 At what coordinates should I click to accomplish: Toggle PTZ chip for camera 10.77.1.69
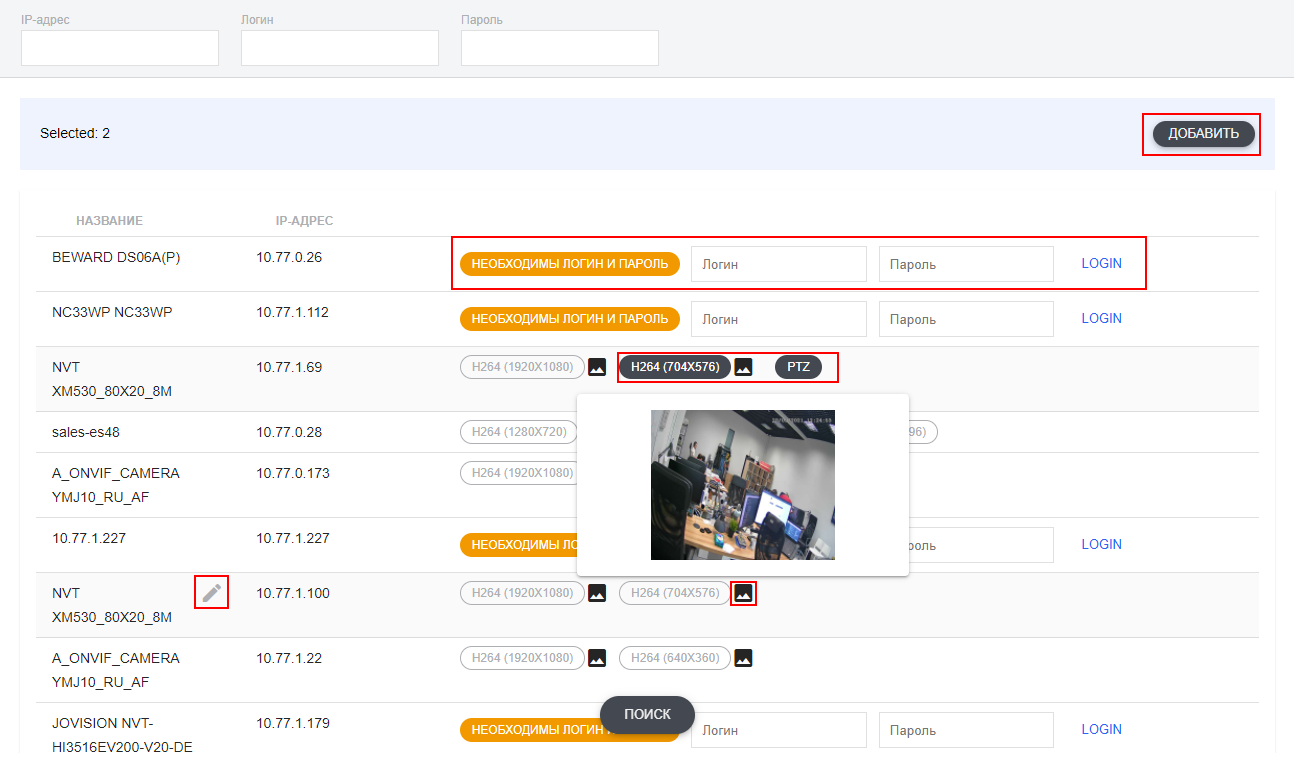(x=798, y=367)
